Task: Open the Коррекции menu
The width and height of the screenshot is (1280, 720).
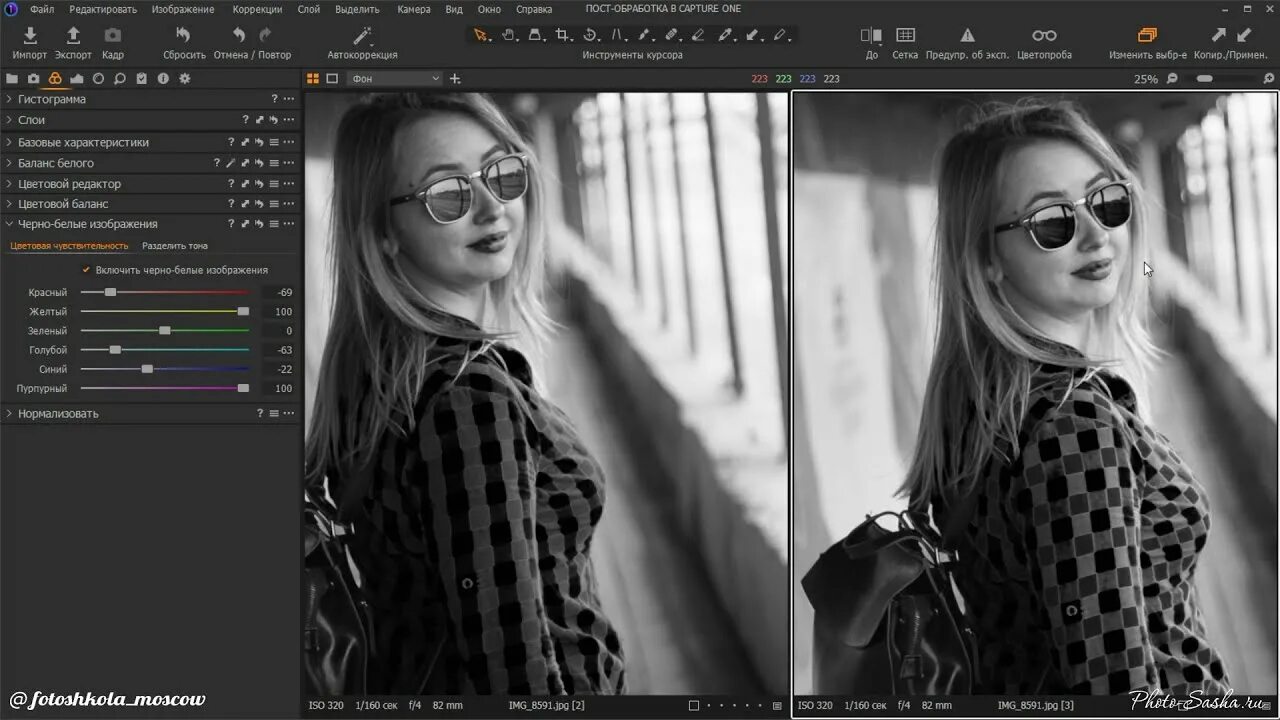Action: (x=257, y=9)
